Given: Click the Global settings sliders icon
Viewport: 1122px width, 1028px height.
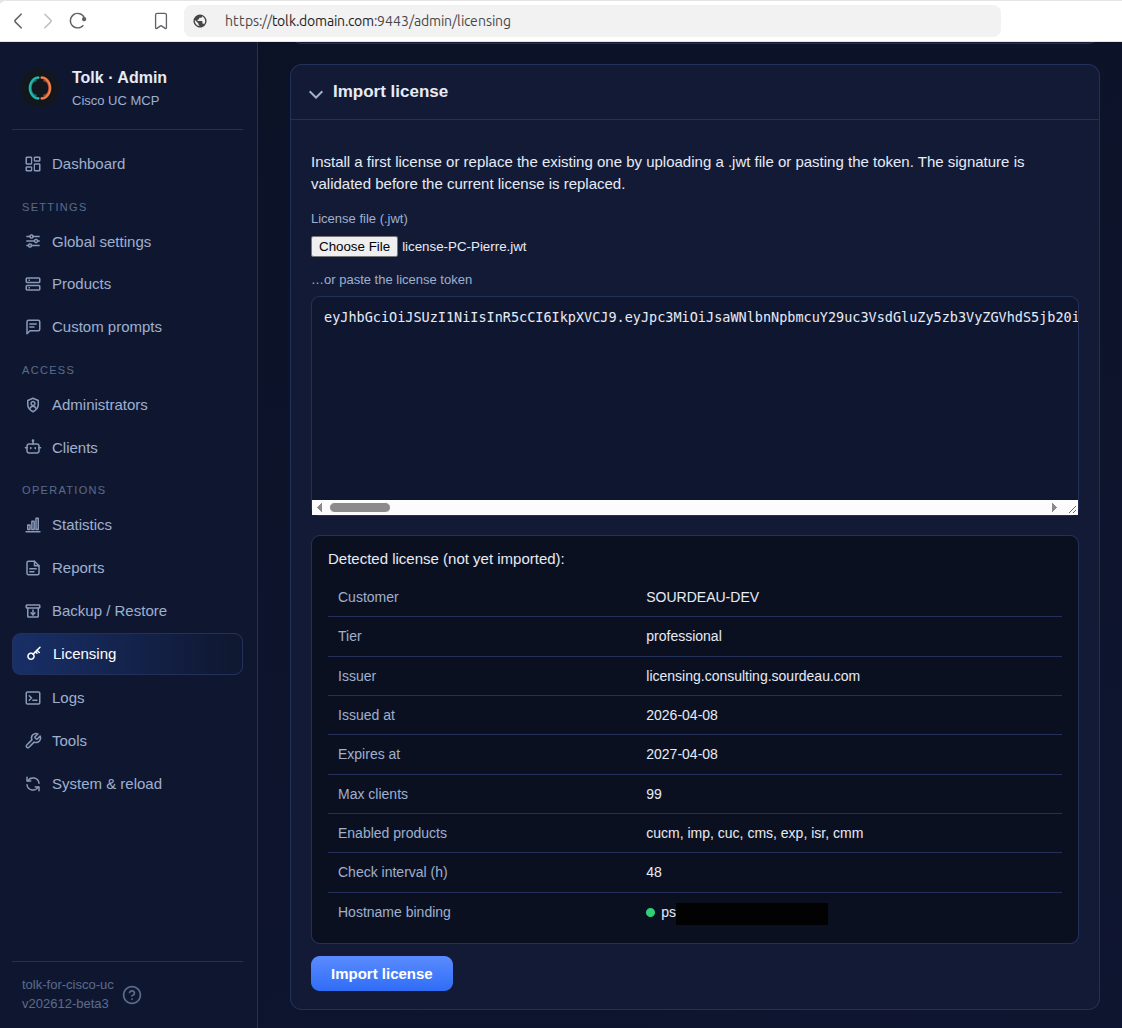Looking at the screenshot, I should click(x=33, y=242).
